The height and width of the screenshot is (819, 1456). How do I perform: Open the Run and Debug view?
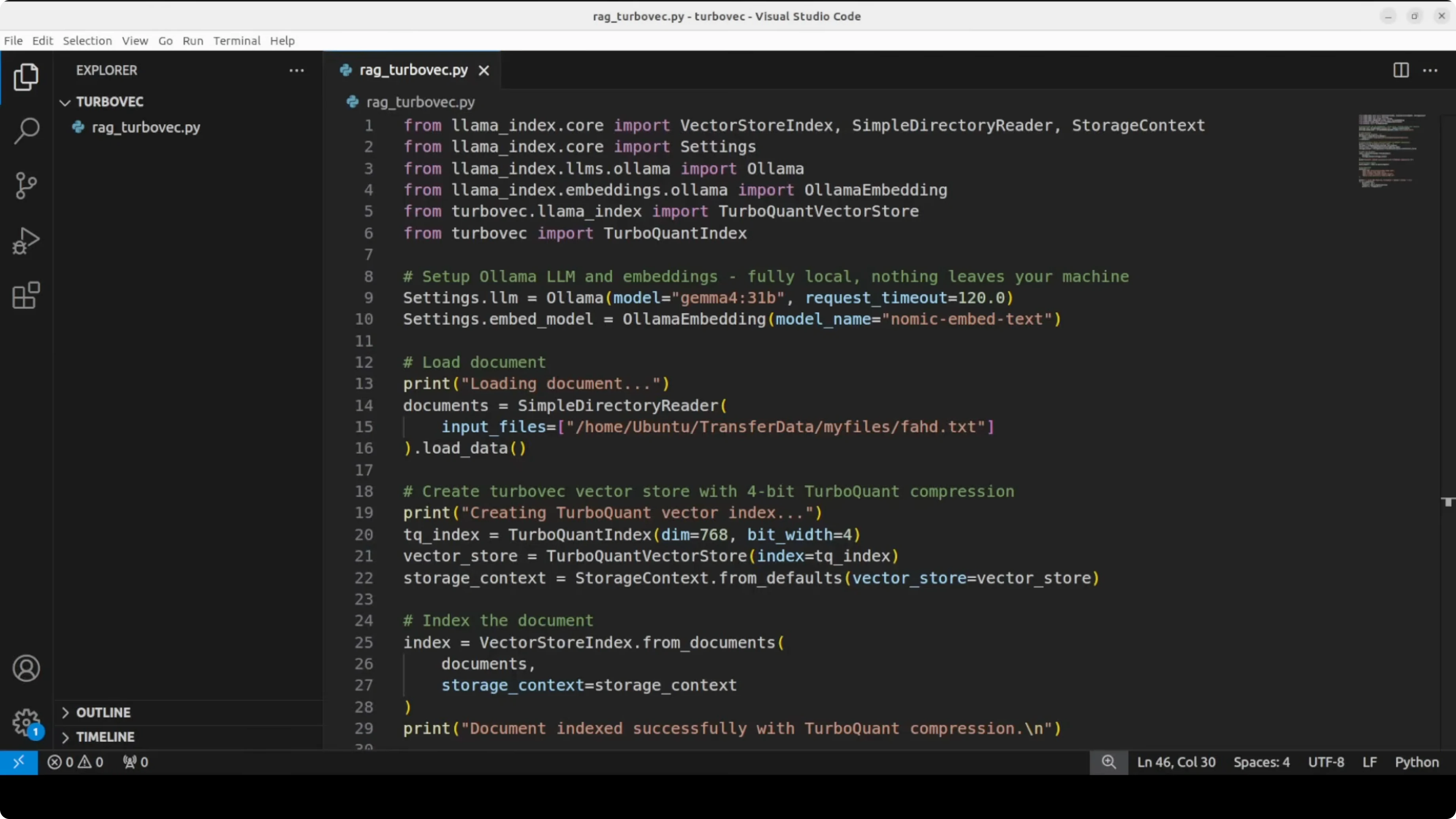coord(25,240)
